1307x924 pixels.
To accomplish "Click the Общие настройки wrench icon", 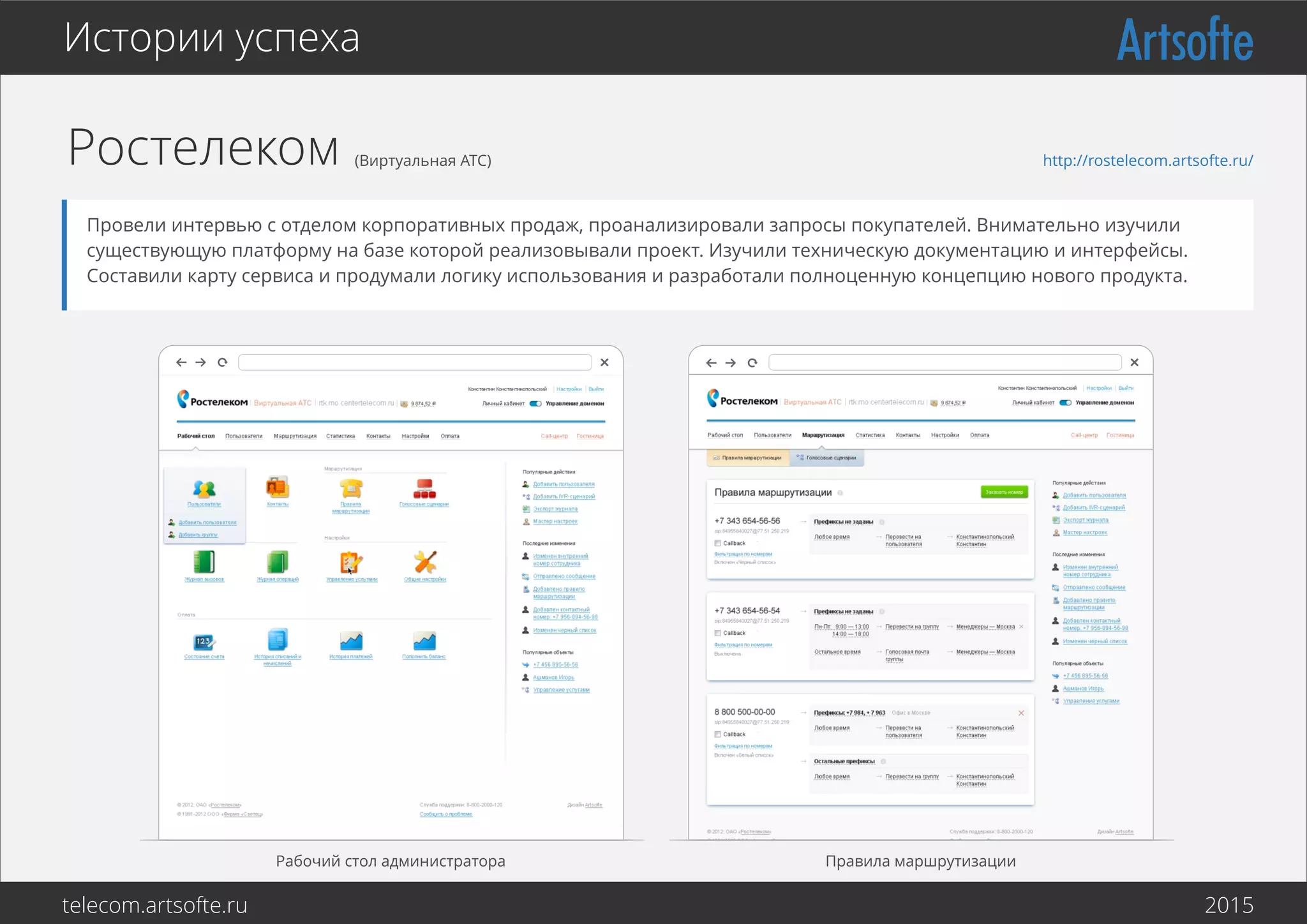I will 425,562.
